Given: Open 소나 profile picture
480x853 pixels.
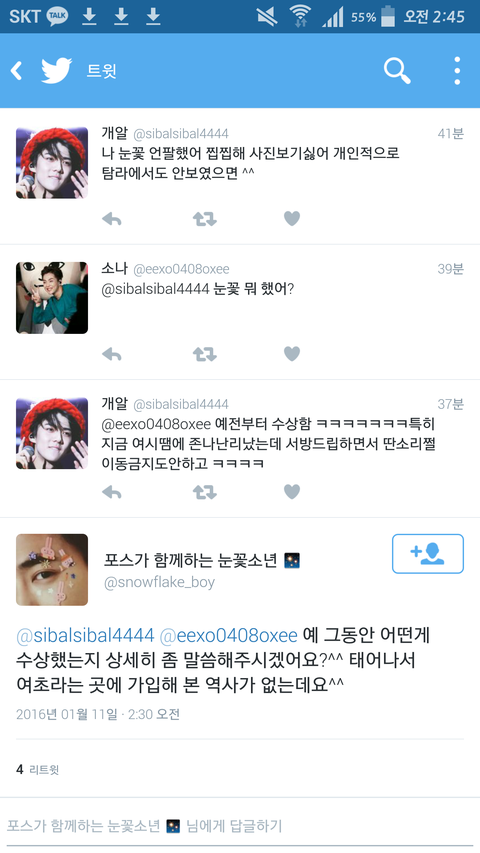Looking at the screenshot, I should (x=52, y=298).
